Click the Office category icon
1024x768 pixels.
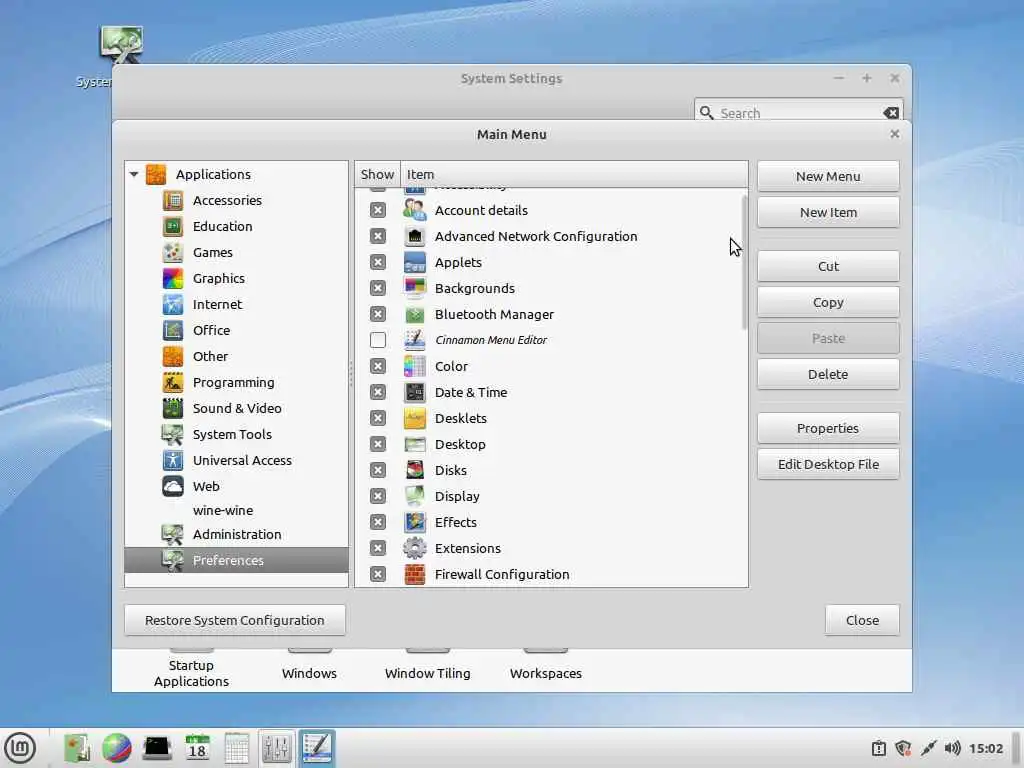[x=173, y=330]
